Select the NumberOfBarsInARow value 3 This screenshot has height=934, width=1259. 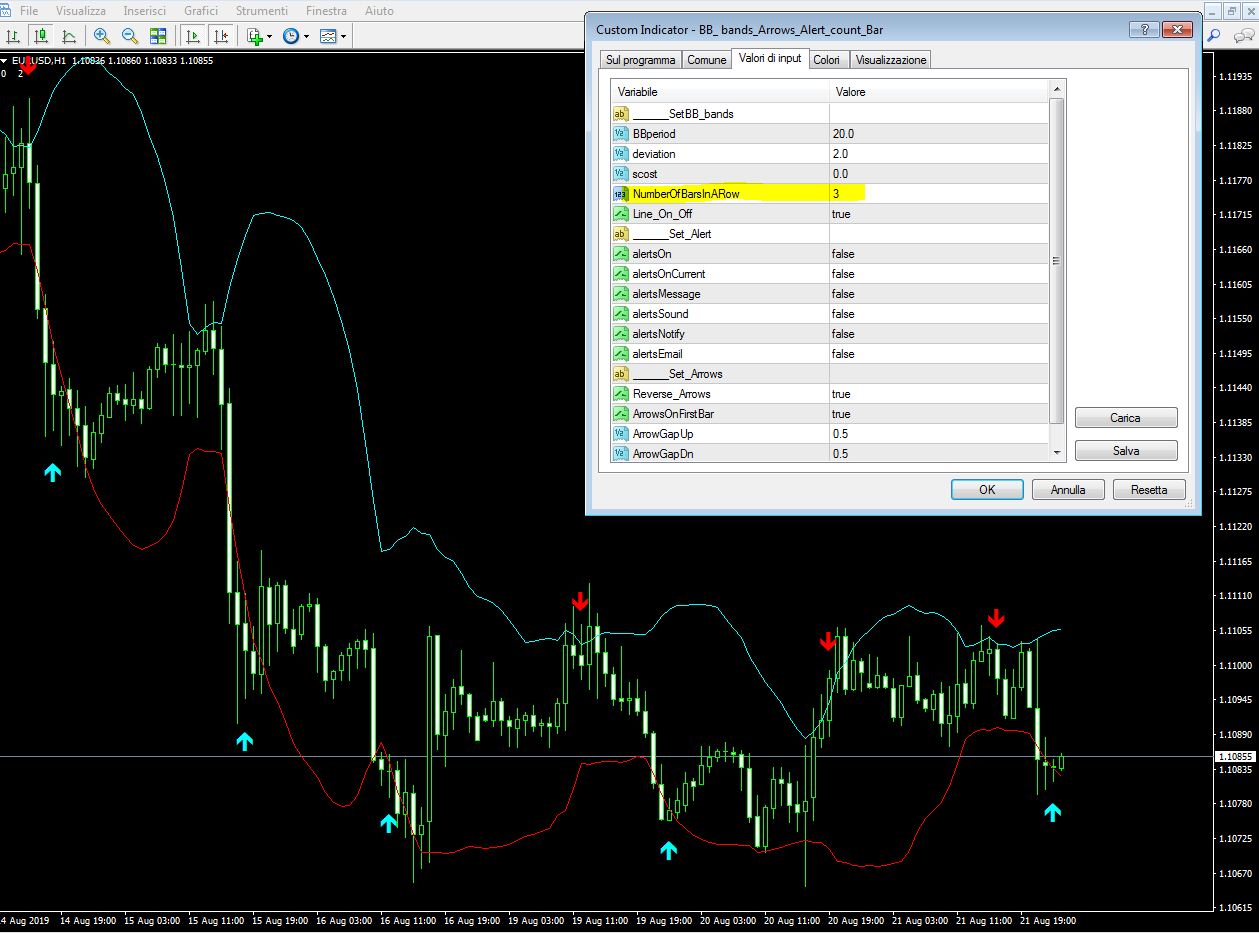836,194
